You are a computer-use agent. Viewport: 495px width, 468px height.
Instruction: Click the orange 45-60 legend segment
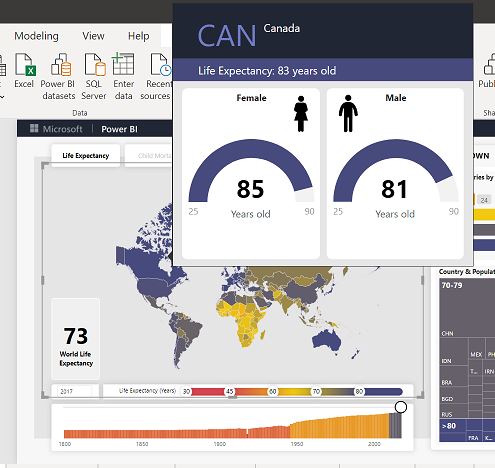pyautogui.click(x=251, y=391)
